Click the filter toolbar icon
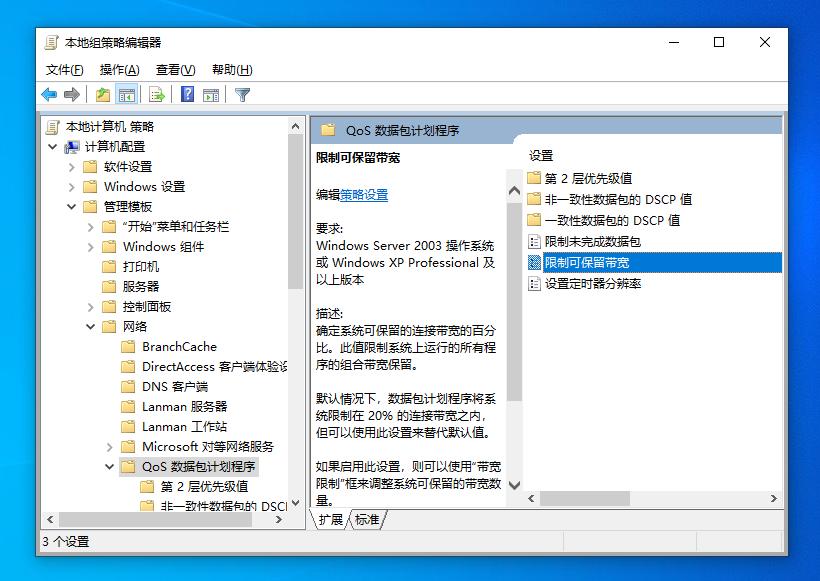Image resolution: width=820 pixels, height=581 pixels. pos(240,94)
